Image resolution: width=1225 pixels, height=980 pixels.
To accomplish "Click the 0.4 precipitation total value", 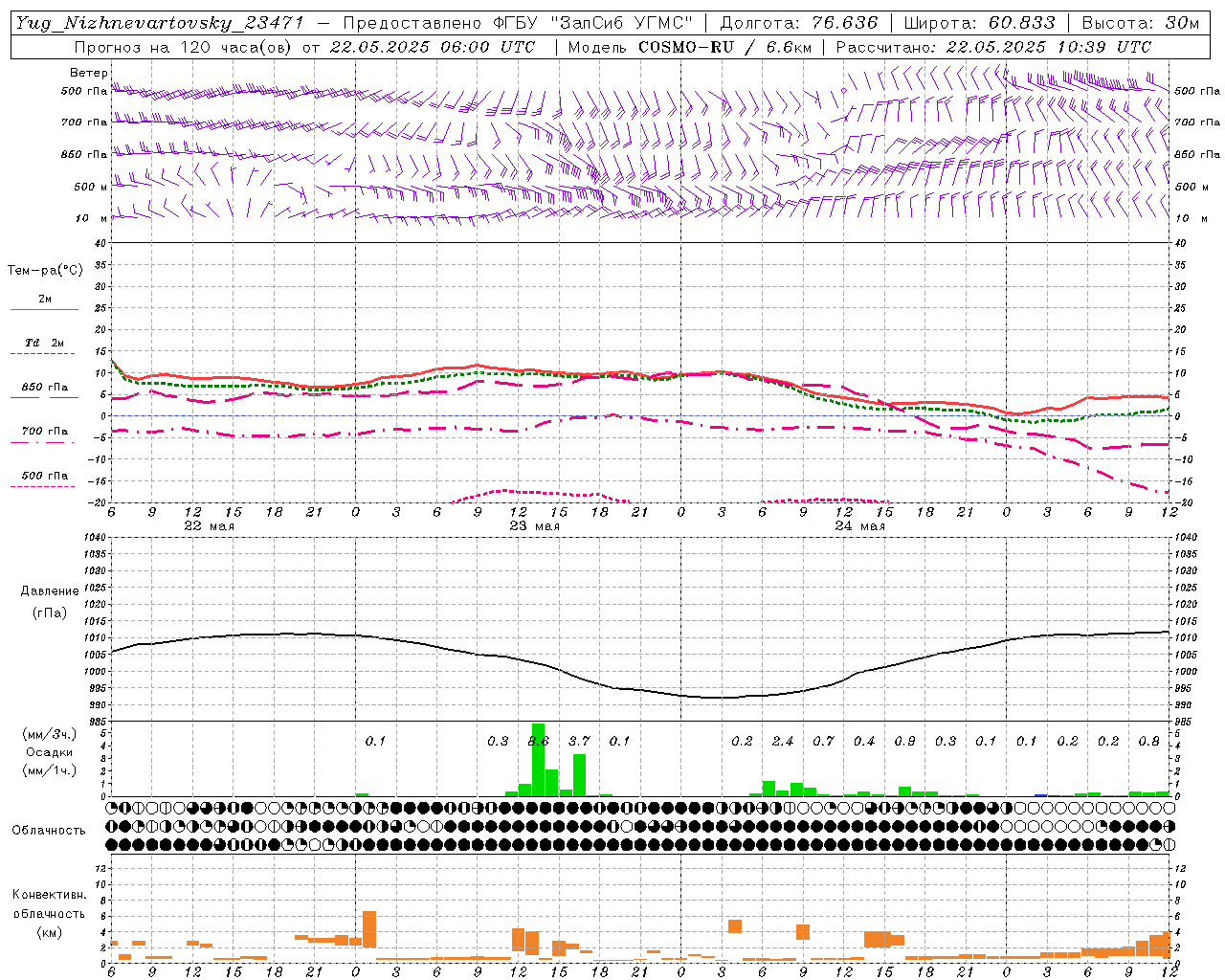I will click(x=864, y=741).
